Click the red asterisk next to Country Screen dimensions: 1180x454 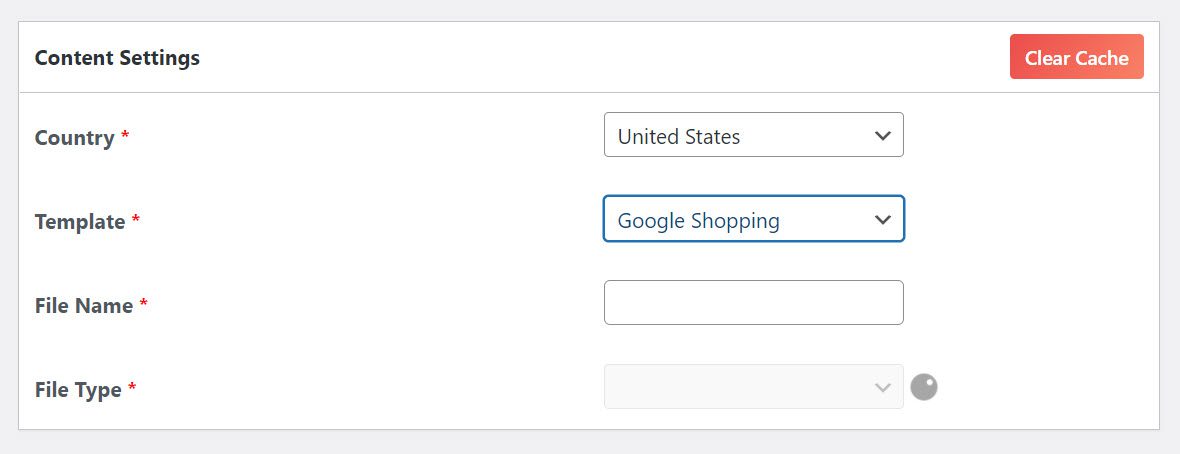pos(126,135)
